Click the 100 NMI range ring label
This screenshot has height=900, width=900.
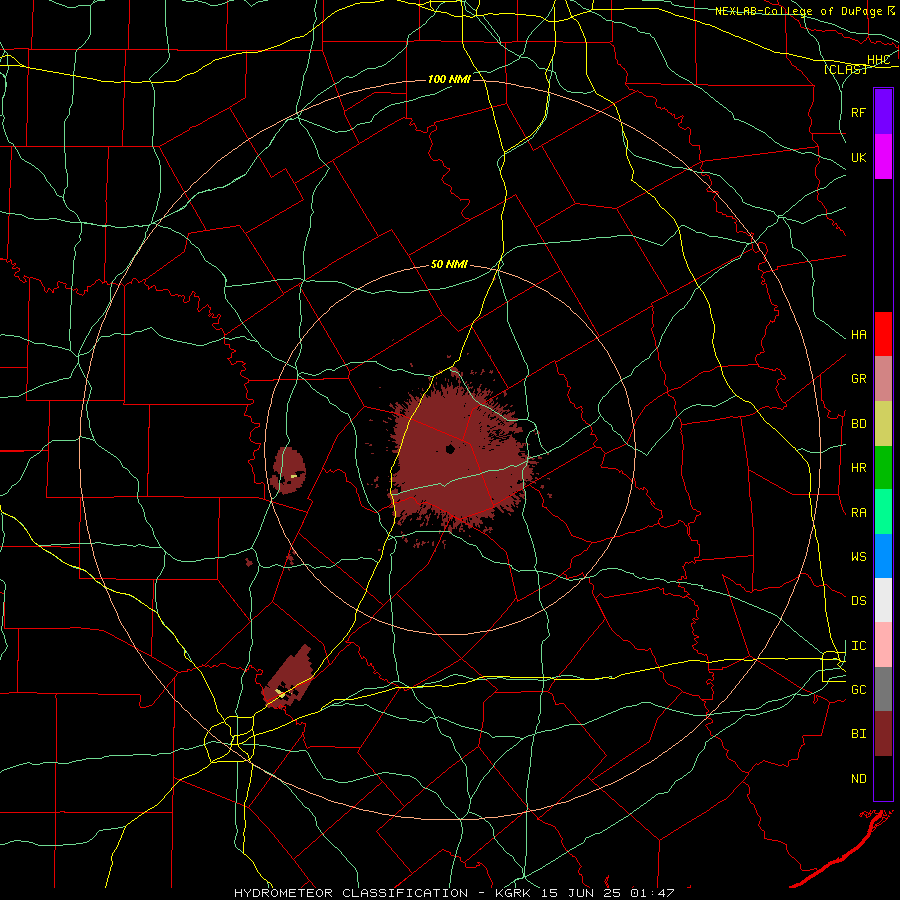449,79
